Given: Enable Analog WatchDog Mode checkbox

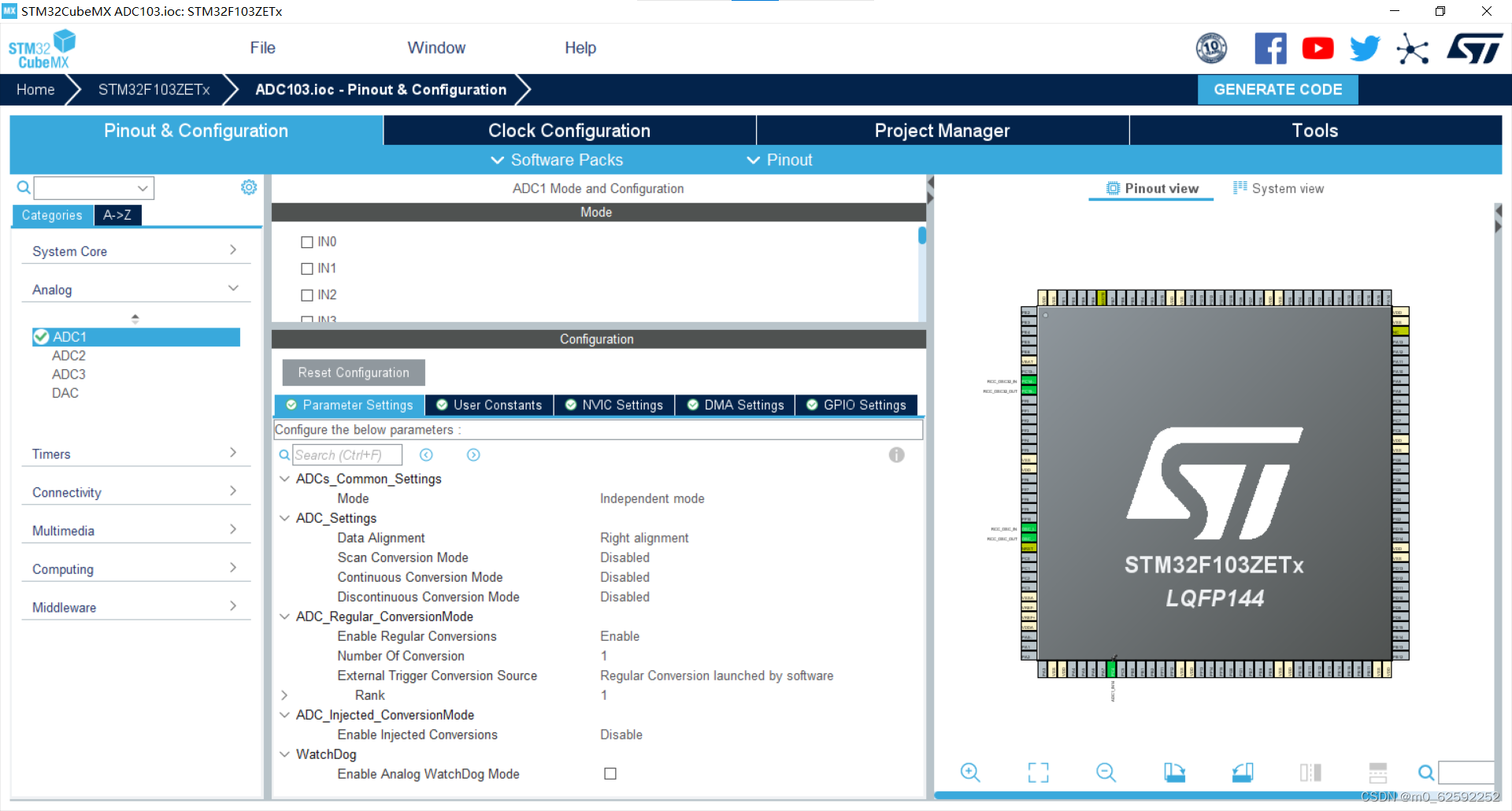Looking at the screenshot, I should 610,774.
